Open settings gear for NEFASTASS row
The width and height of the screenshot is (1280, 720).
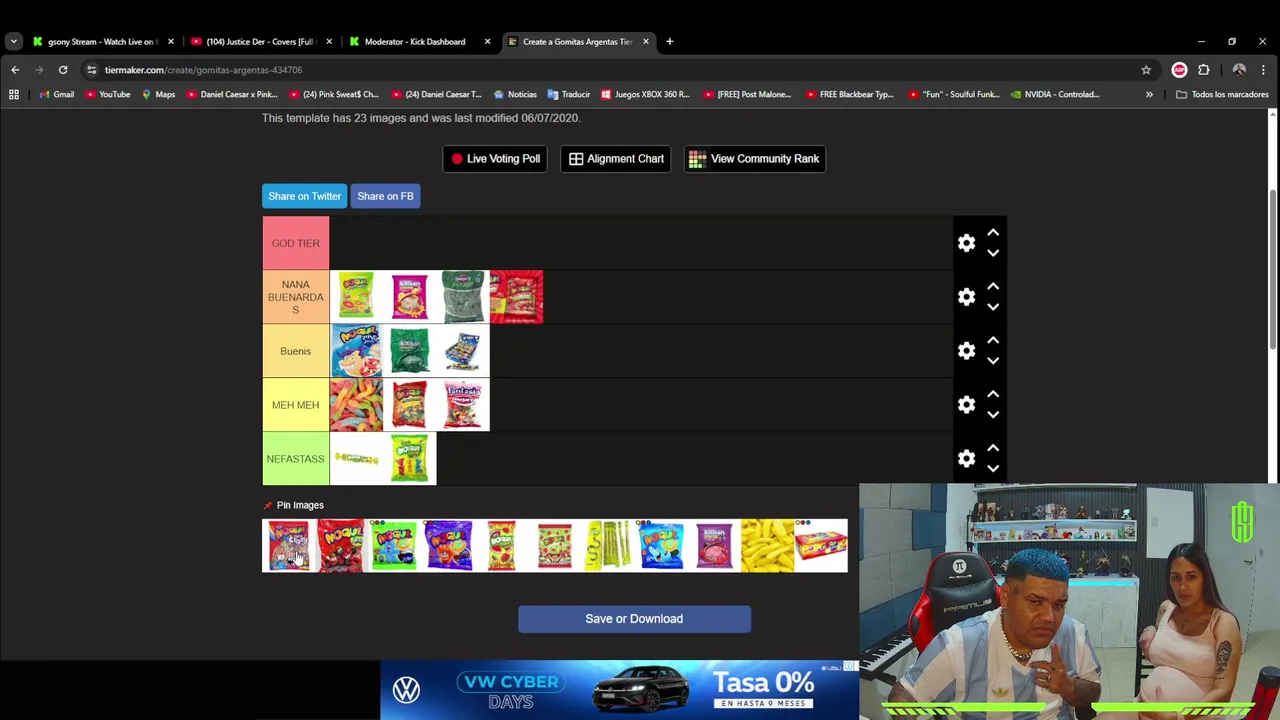click(x=966, y=459)
